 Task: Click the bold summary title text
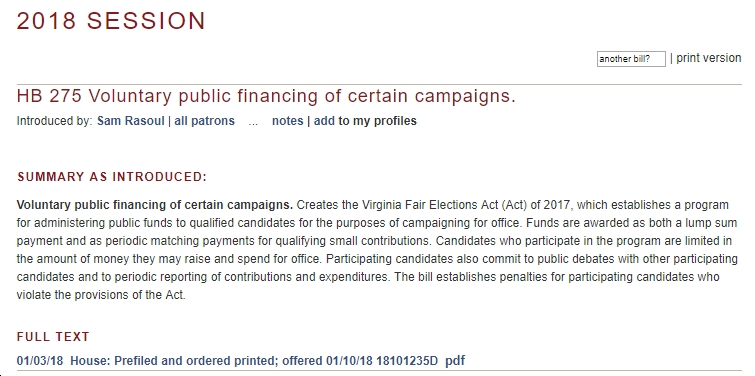[x=155, y=205]
